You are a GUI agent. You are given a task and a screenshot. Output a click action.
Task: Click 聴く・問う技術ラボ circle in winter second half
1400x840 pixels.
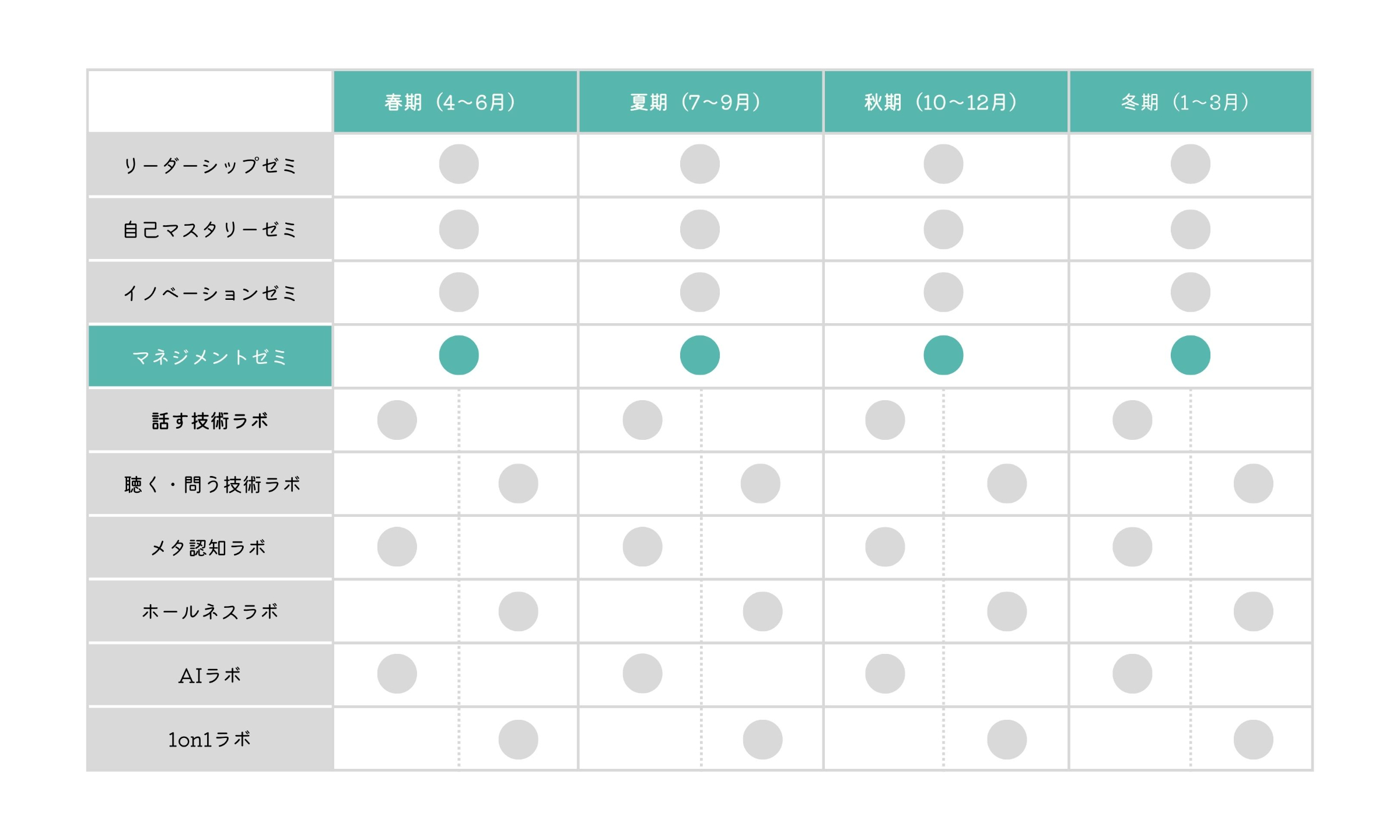1253,484
